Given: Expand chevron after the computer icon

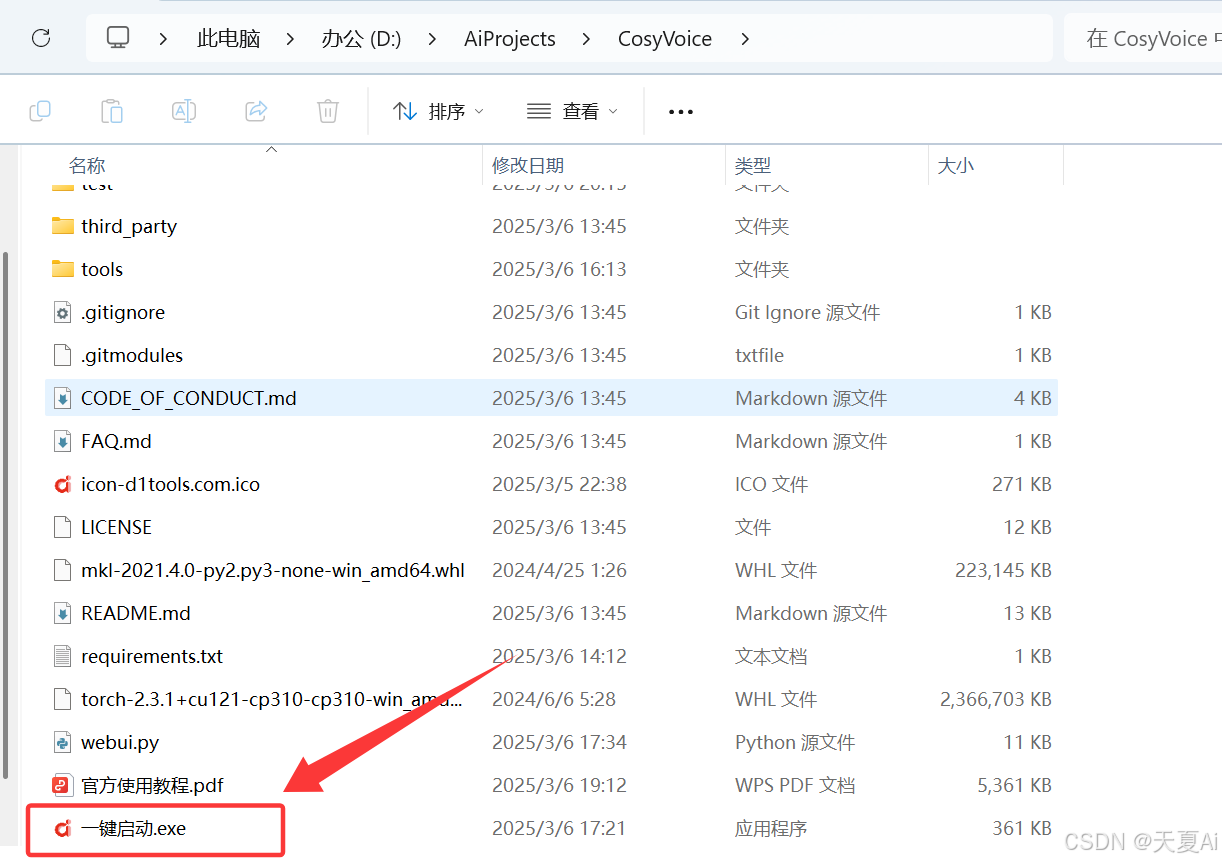Looking at the screenshot, I should (x=163, y=39).
